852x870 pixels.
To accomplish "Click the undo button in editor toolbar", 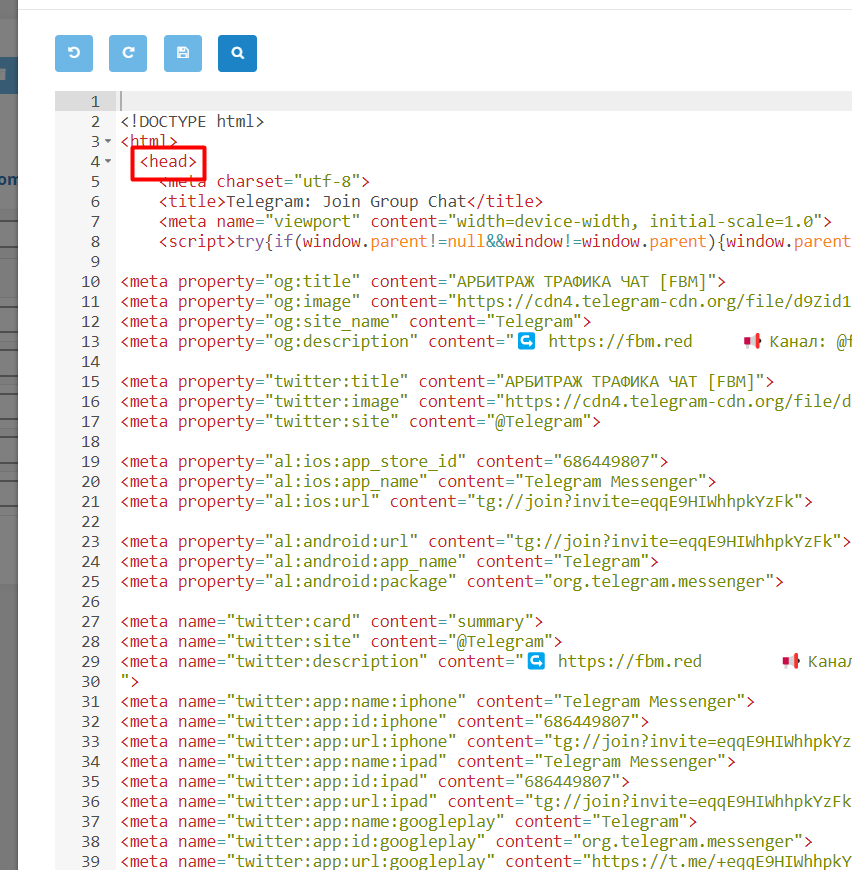I will point(74,53).
